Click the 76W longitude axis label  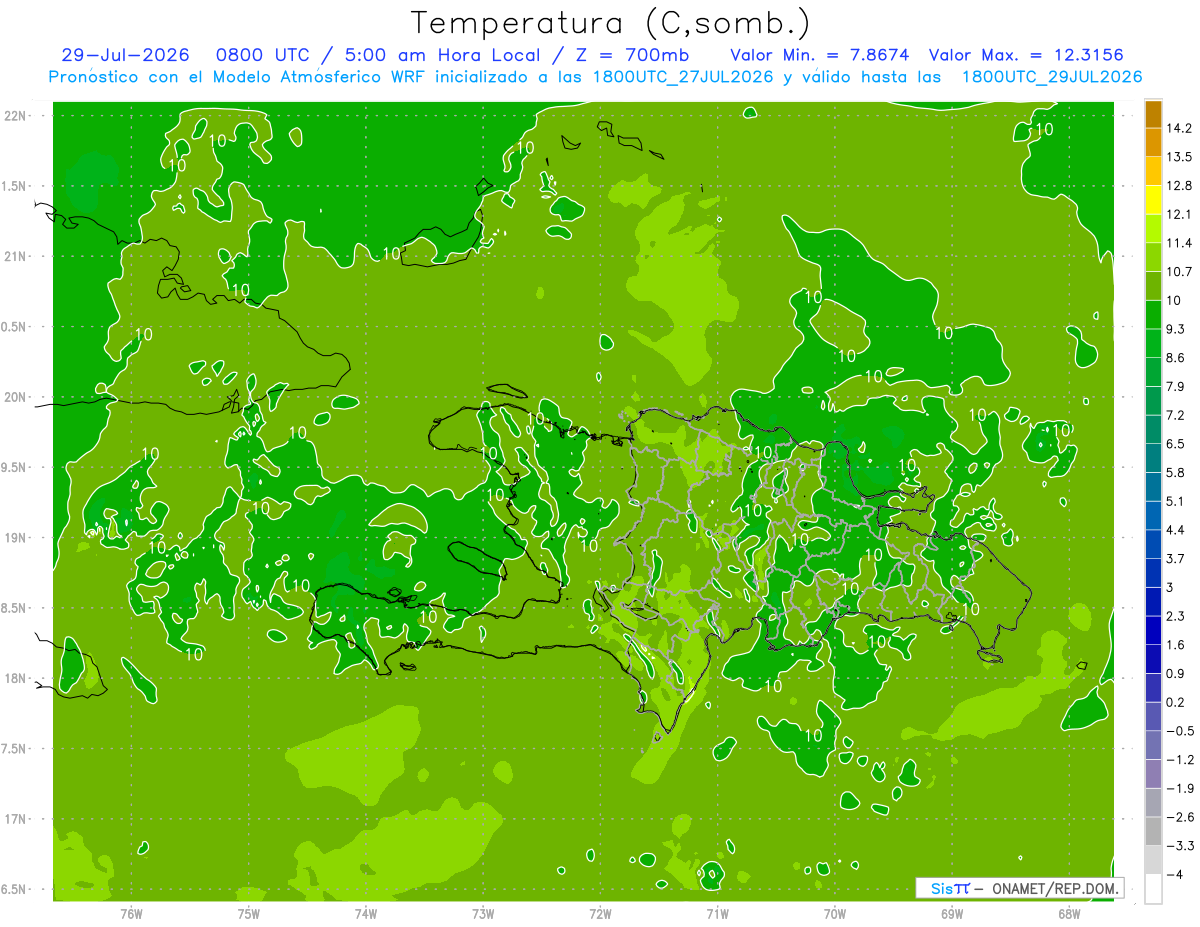point(131,914)
